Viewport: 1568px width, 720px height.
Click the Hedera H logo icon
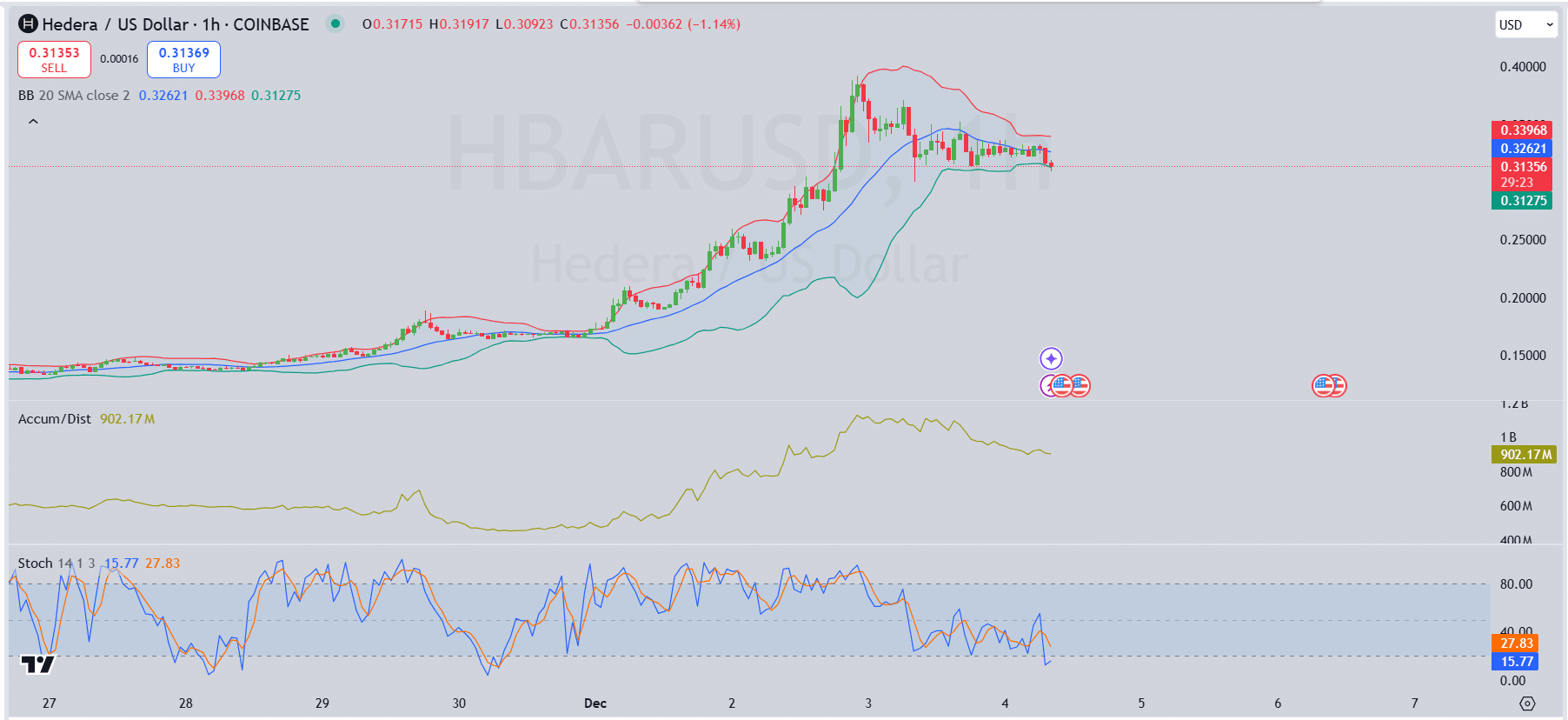point(29,24)
